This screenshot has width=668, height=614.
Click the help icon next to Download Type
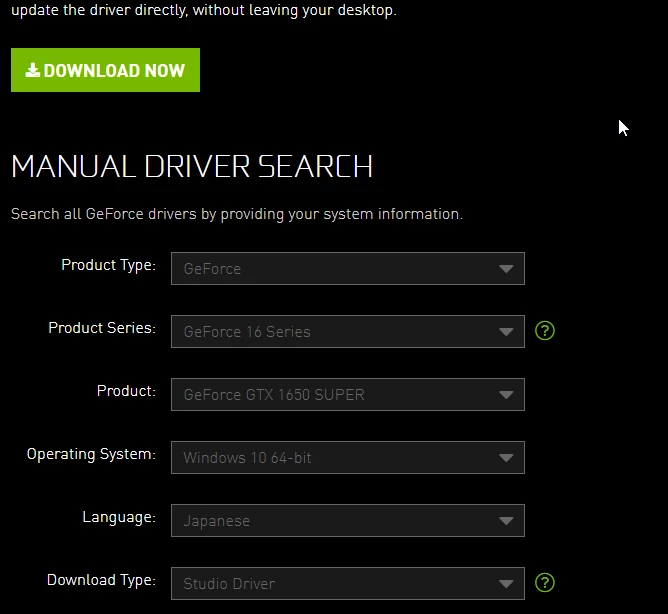(545, 582)
